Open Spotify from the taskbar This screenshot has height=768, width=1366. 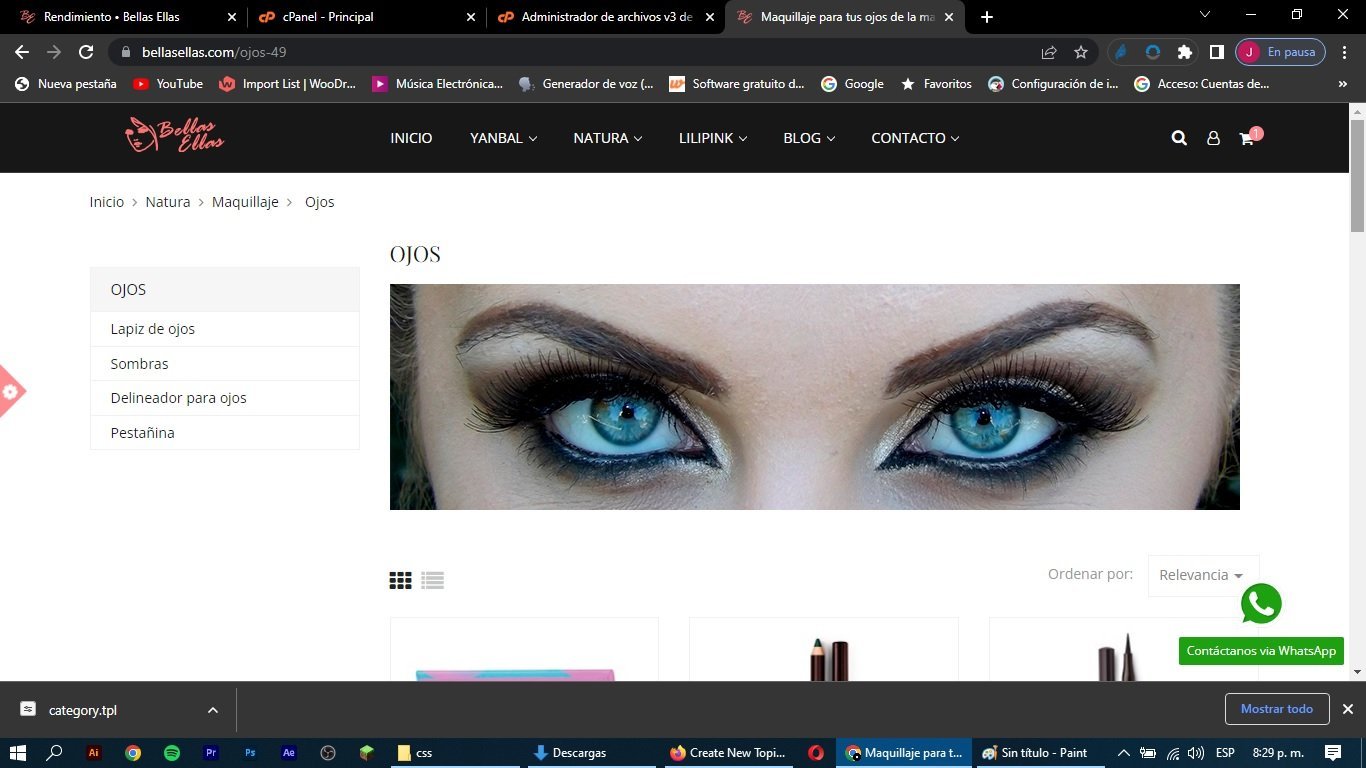coord(171,753)
